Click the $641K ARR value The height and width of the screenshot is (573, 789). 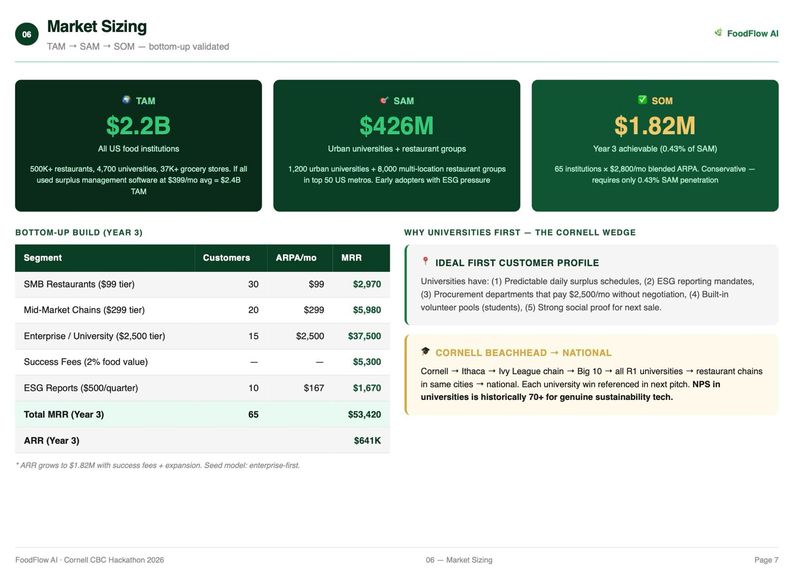(367, 441)
